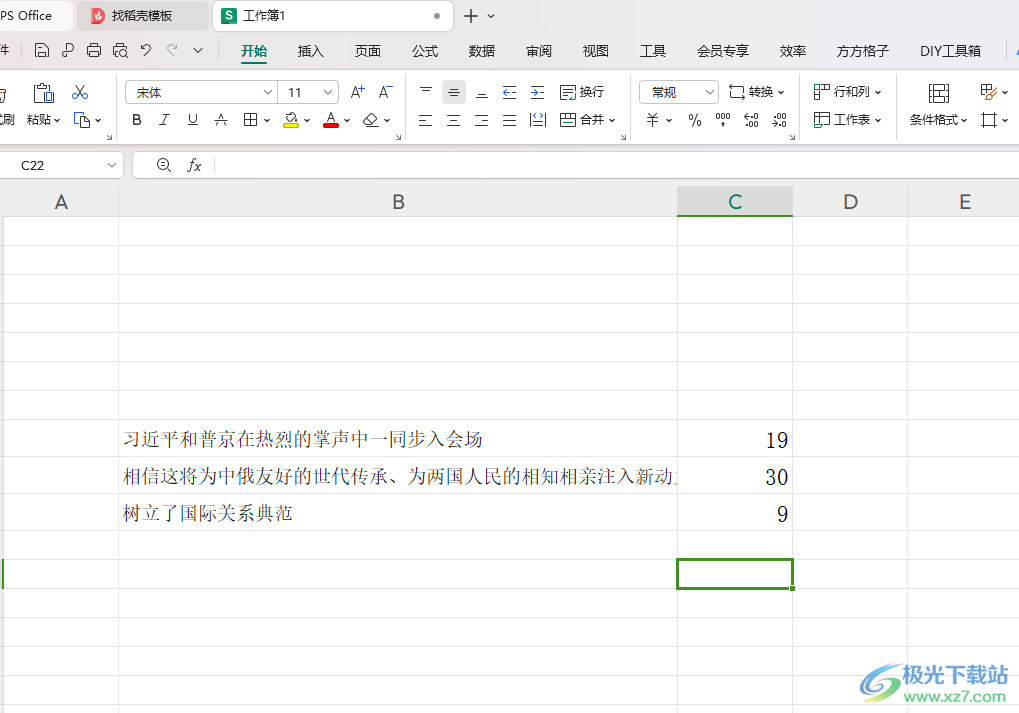This screenshot has width=1019, height=713.
Task: Click the Save icon in quick access
Action: (42, 51)
